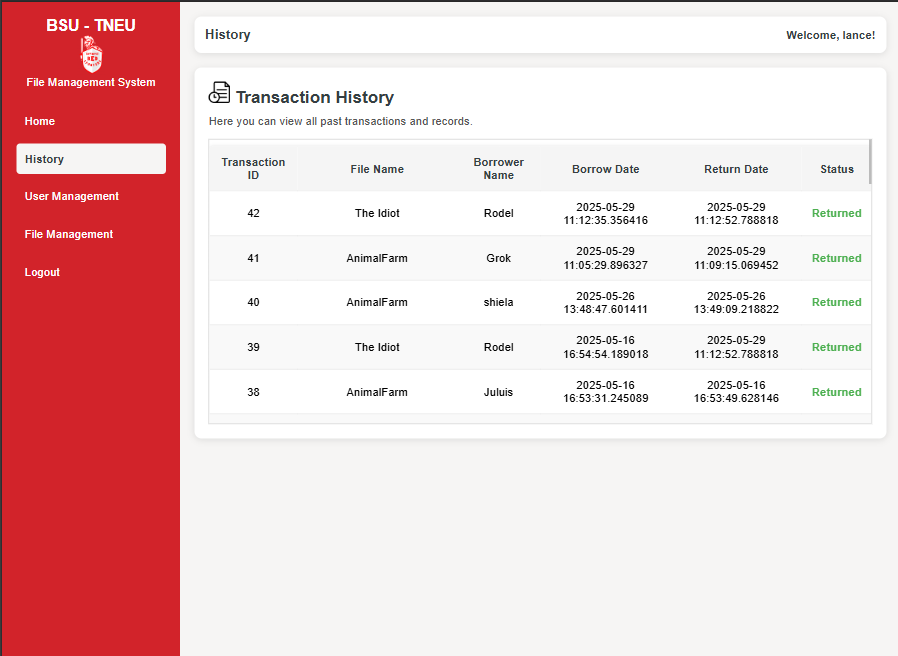Click the BSU-TNEU school logo emblem

tap(91, 54)
